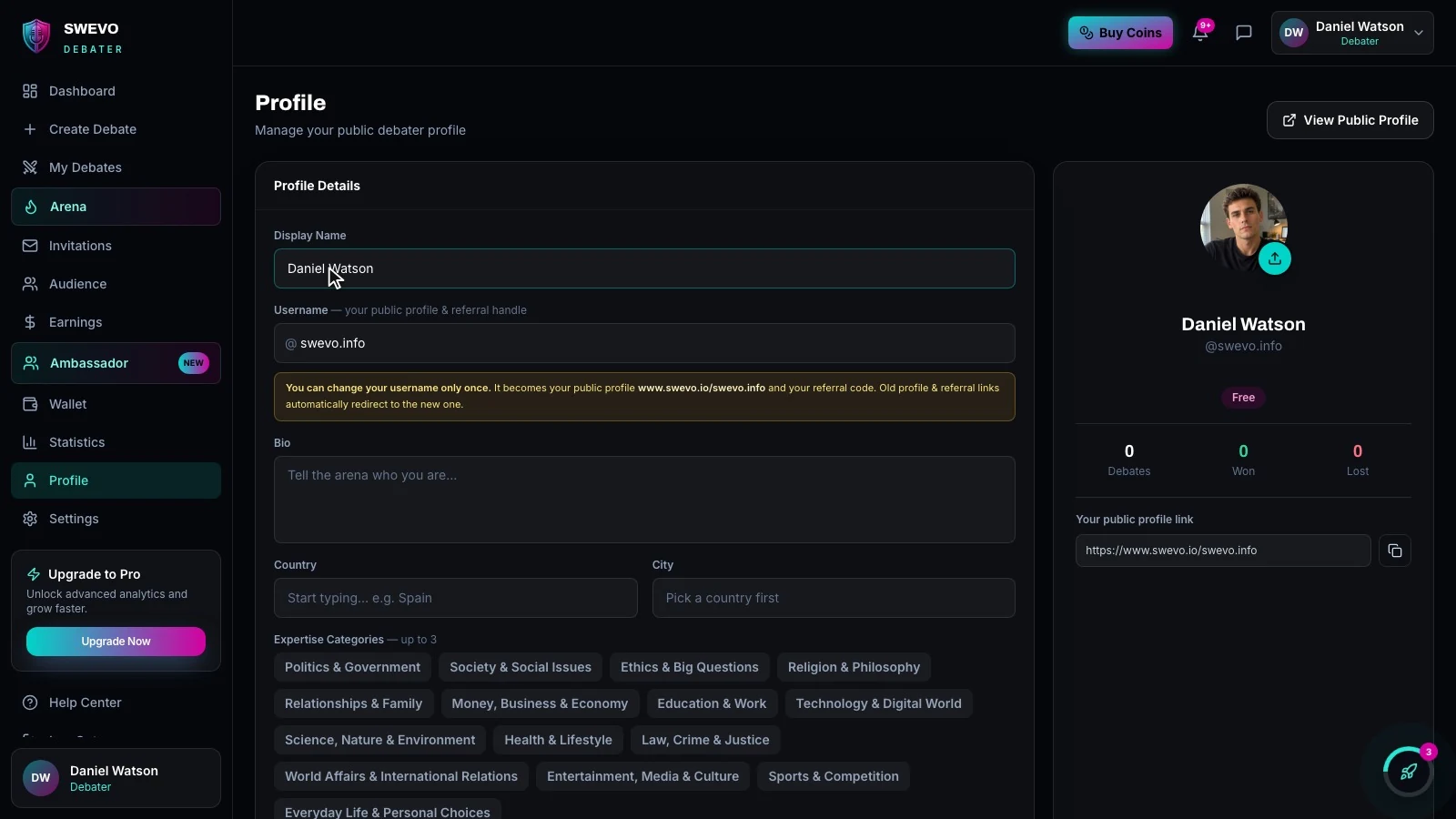The image size is (1456, 819).
Task: Toggle the Society & Social Issues chip
Action: [521, 667]
